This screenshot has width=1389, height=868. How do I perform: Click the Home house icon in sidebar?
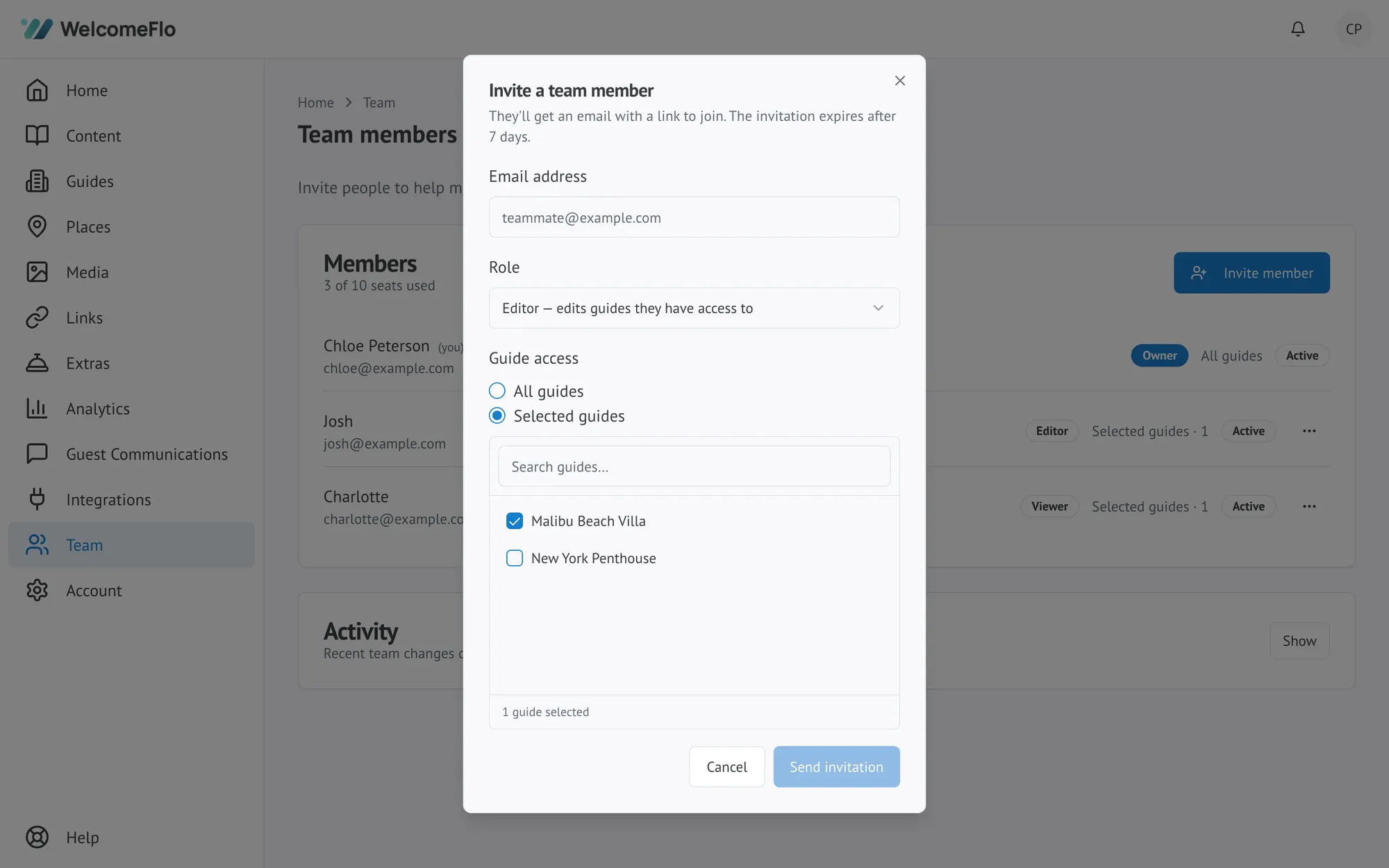click(37, 90)
